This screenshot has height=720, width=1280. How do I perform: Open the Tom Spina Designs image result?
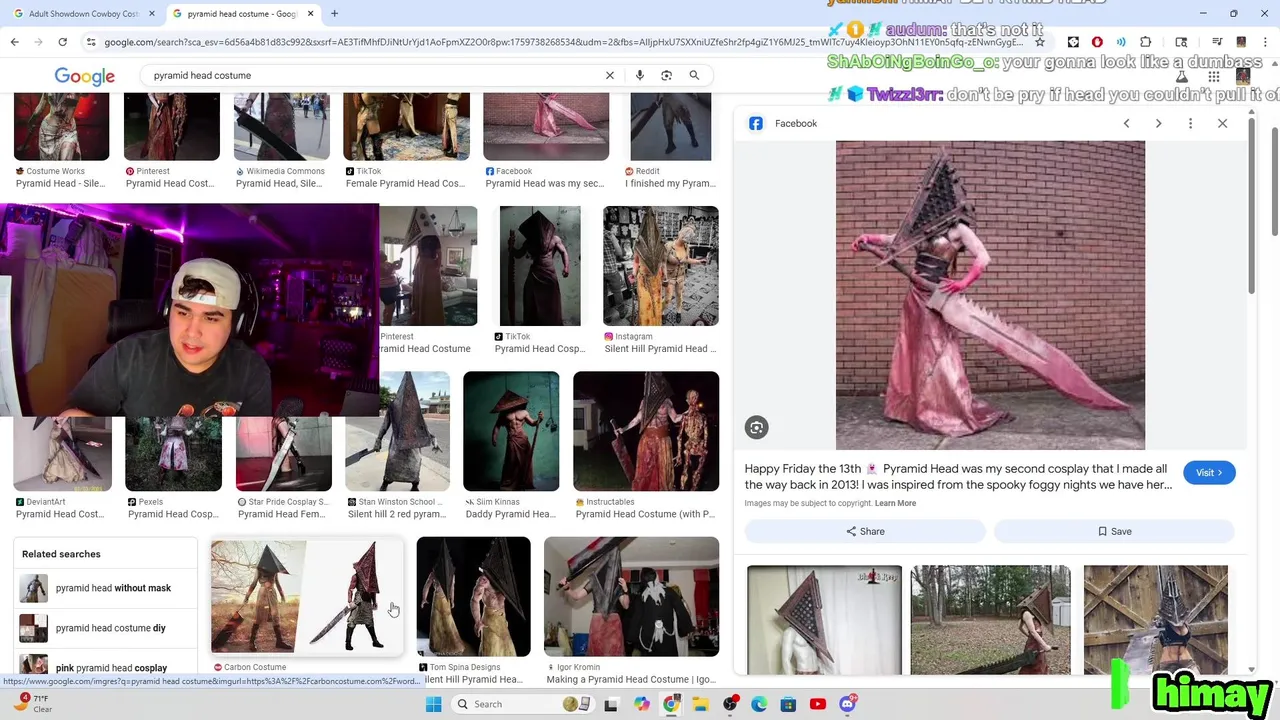pos(473,597)
